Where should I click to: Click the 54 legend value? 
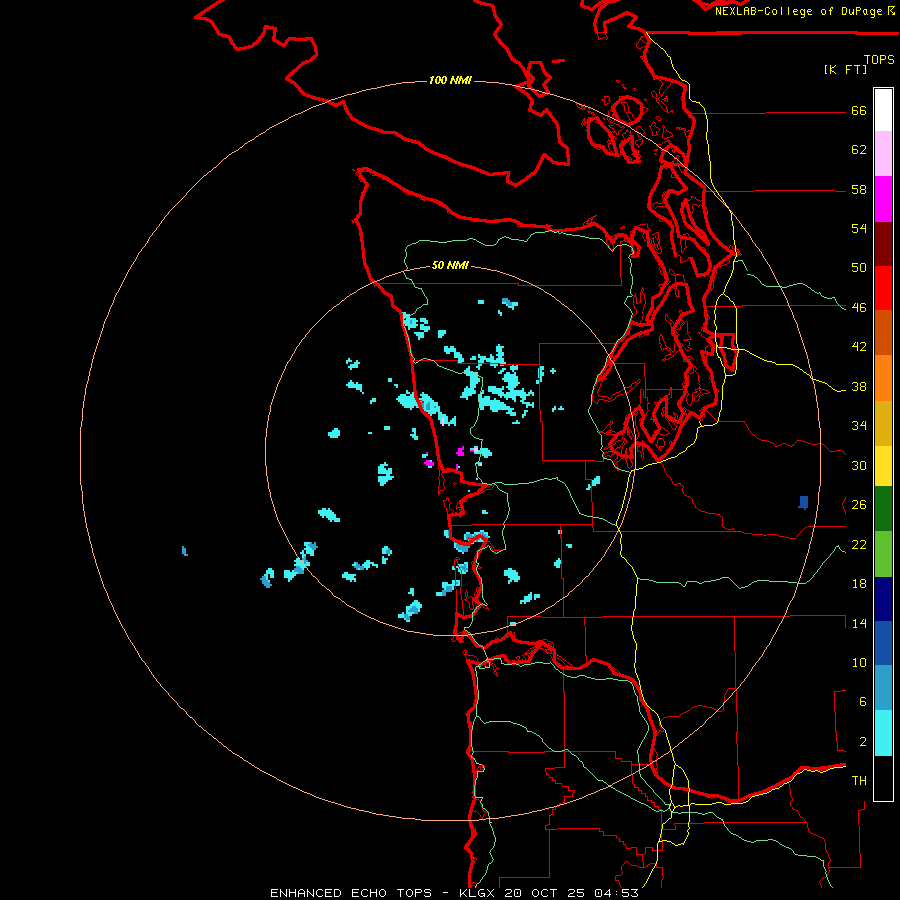point(859,228)
